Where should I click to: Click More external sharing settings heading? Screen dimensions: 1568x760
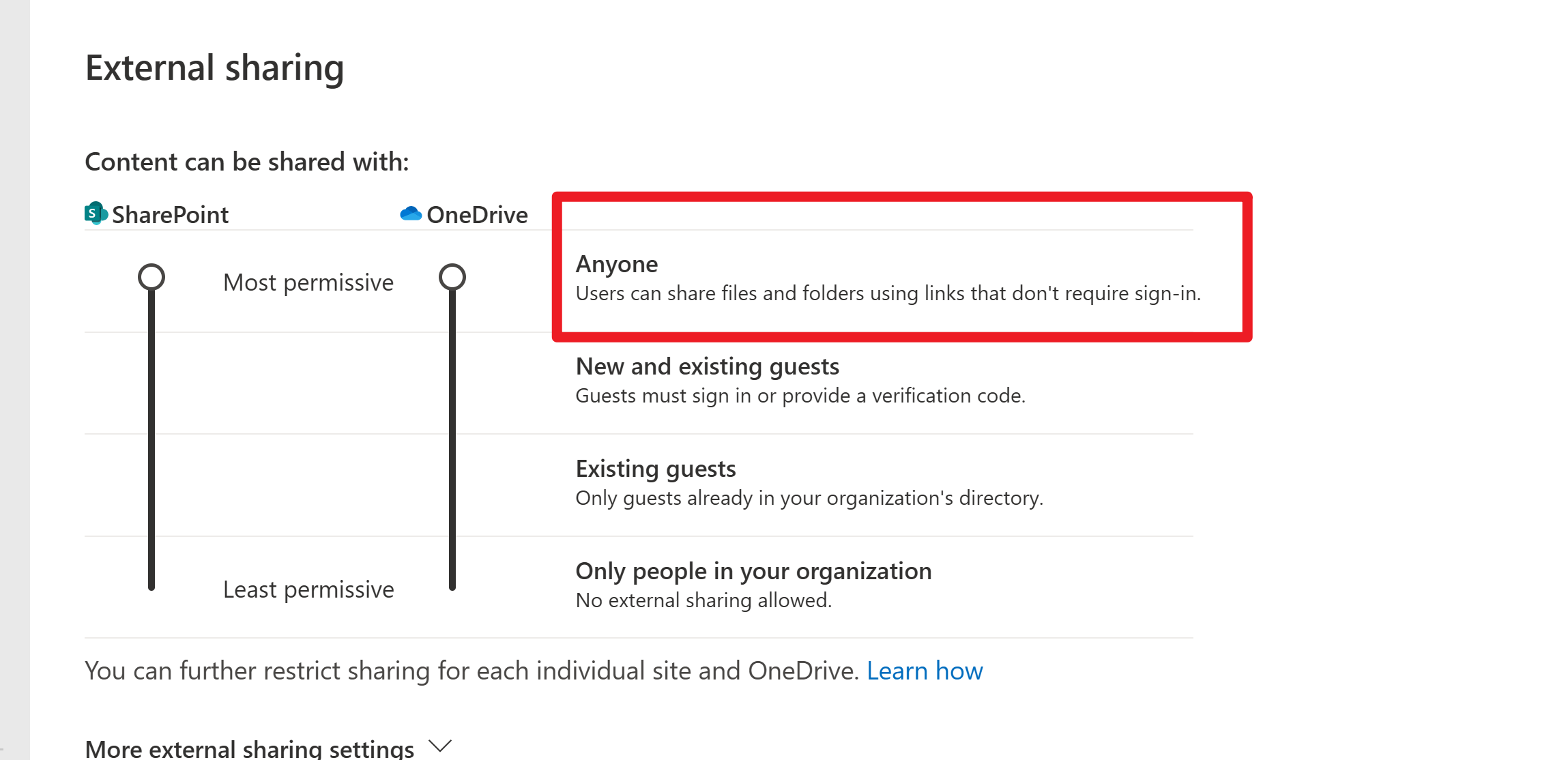pos(249,748)
